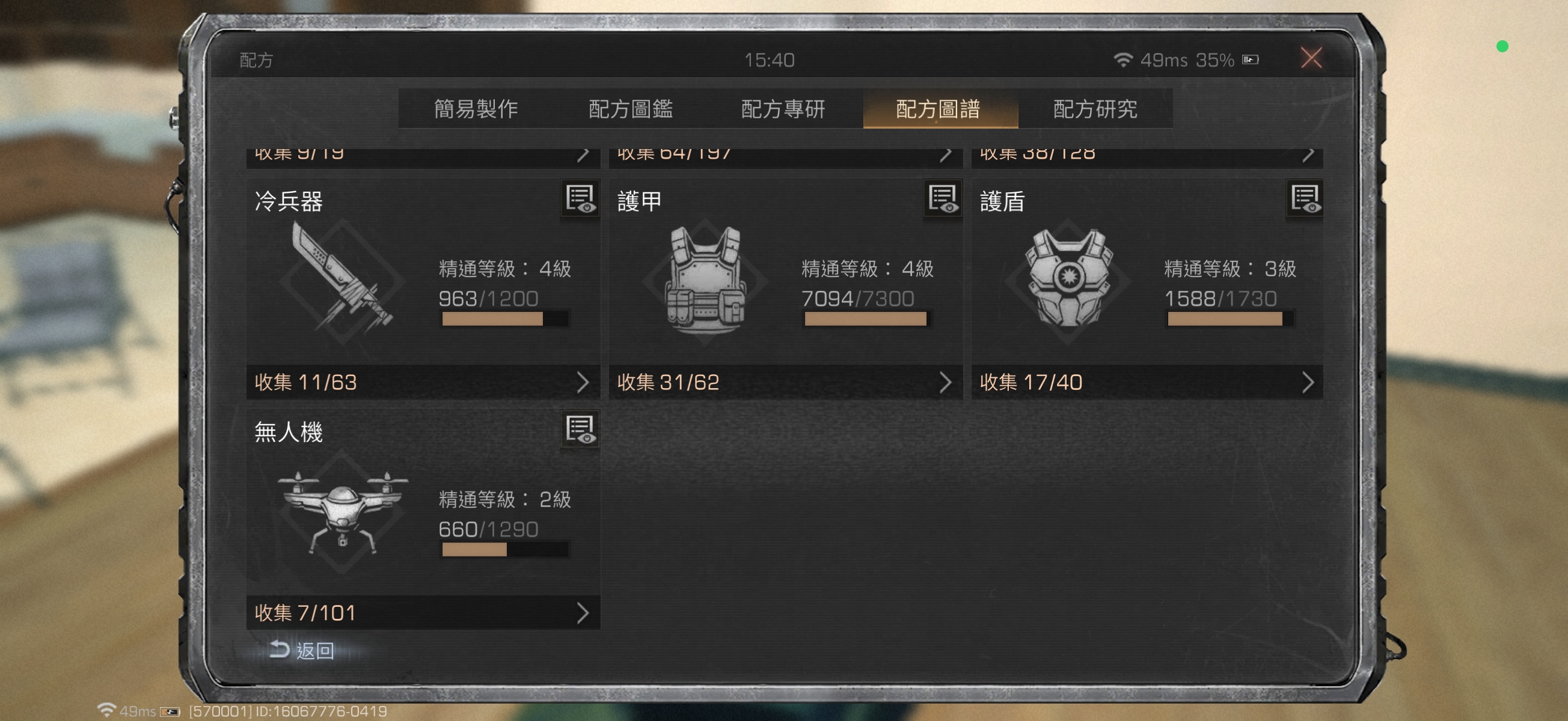Switch to the 配方研究 tab

1095,109
